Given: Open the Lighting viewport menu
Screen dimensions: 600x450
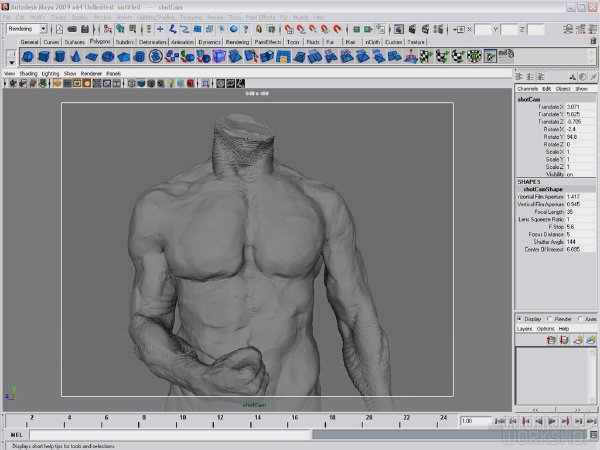Looking at the screenshot, I should tap(50, 73).
